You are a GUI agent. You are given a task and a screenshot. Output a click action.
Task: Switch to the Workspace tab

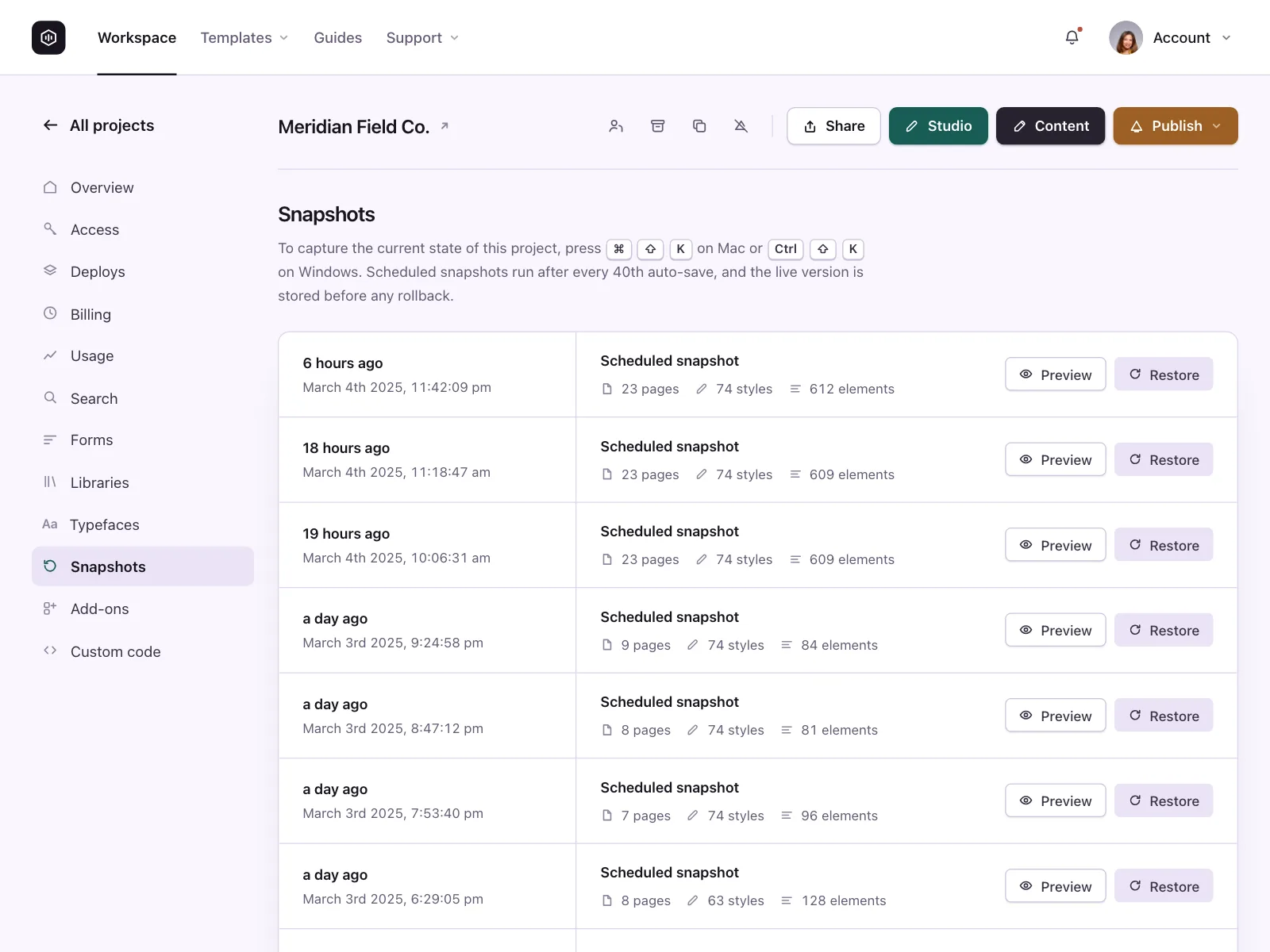click(x=137, y=37)
